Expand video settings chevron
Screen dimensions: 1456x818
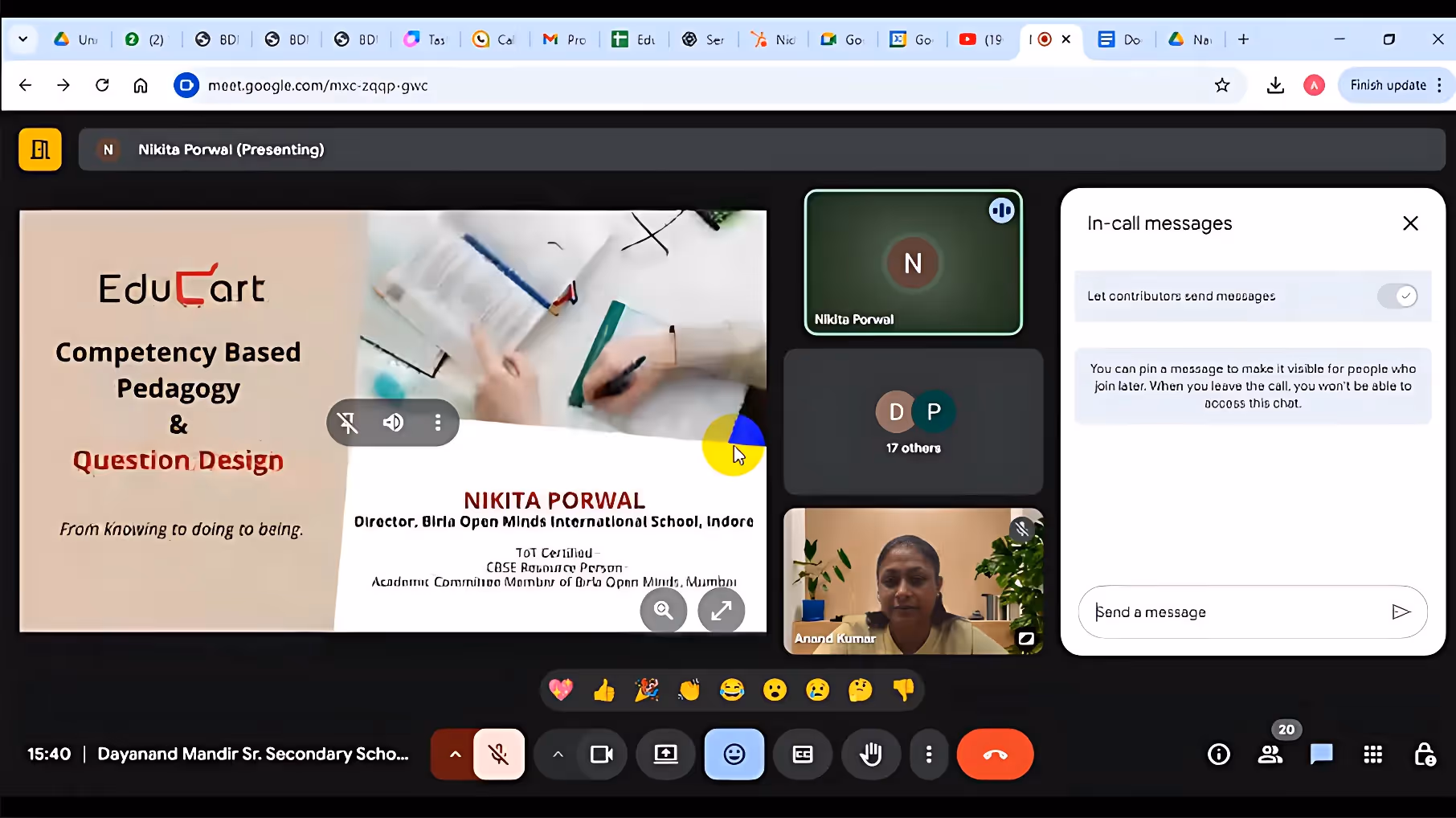tap(558, 754)
